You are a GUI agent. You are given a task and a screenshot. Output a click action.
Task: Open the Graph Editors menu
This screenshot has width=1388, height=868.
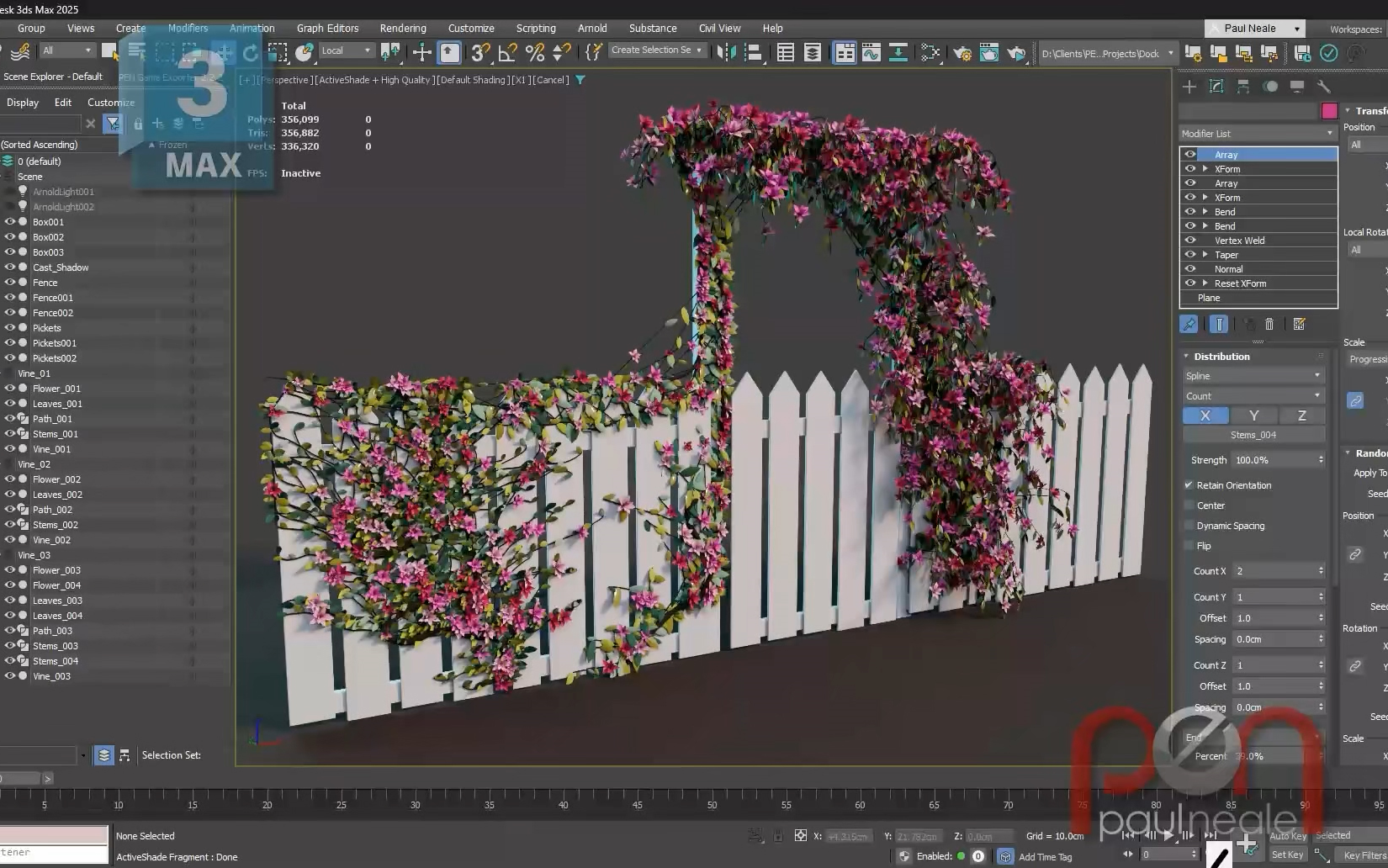pyautogui.click(x=327, y=28)
